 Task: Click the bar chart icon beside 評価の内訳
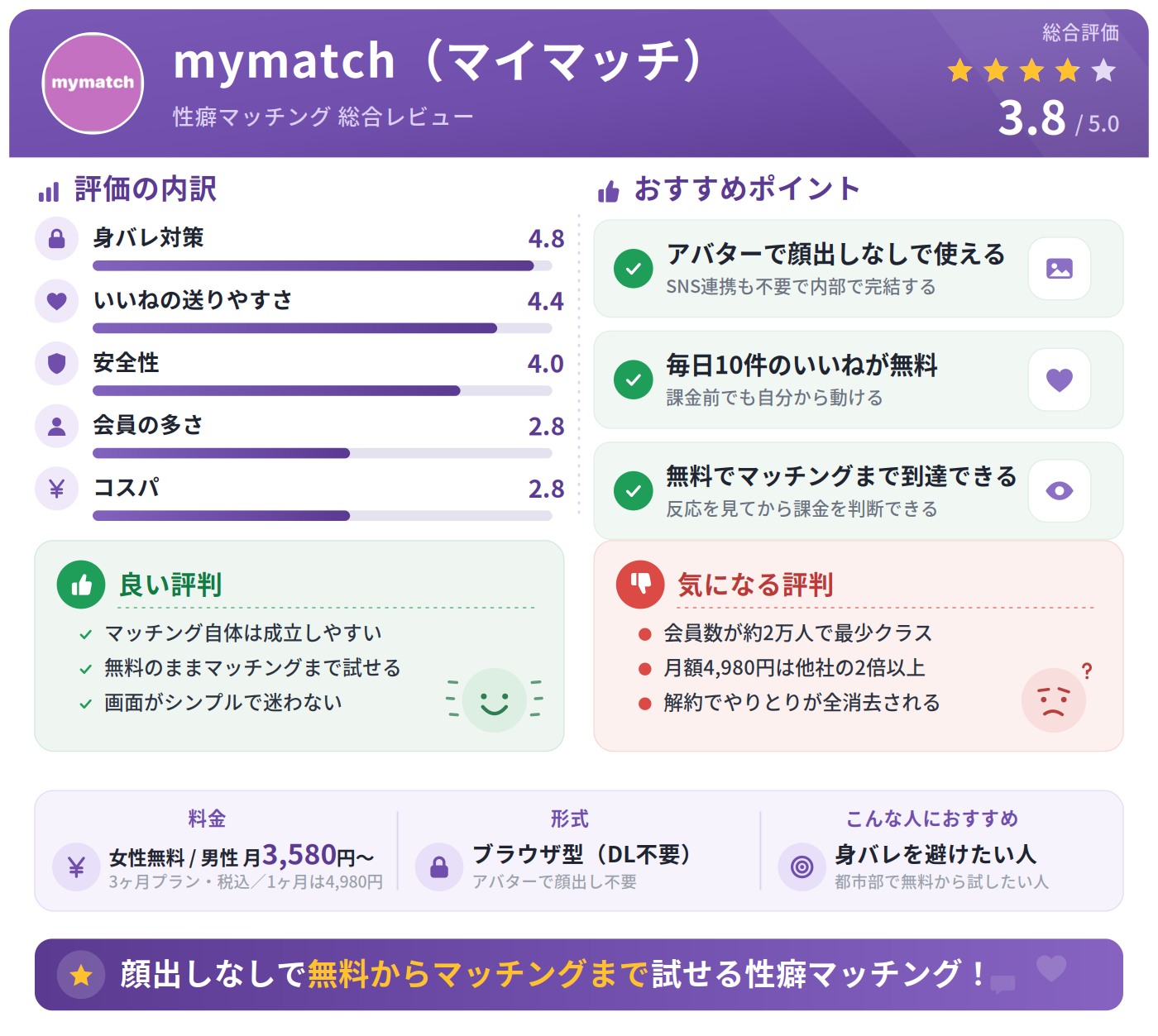pyautogui.click(x=49, y=192)
